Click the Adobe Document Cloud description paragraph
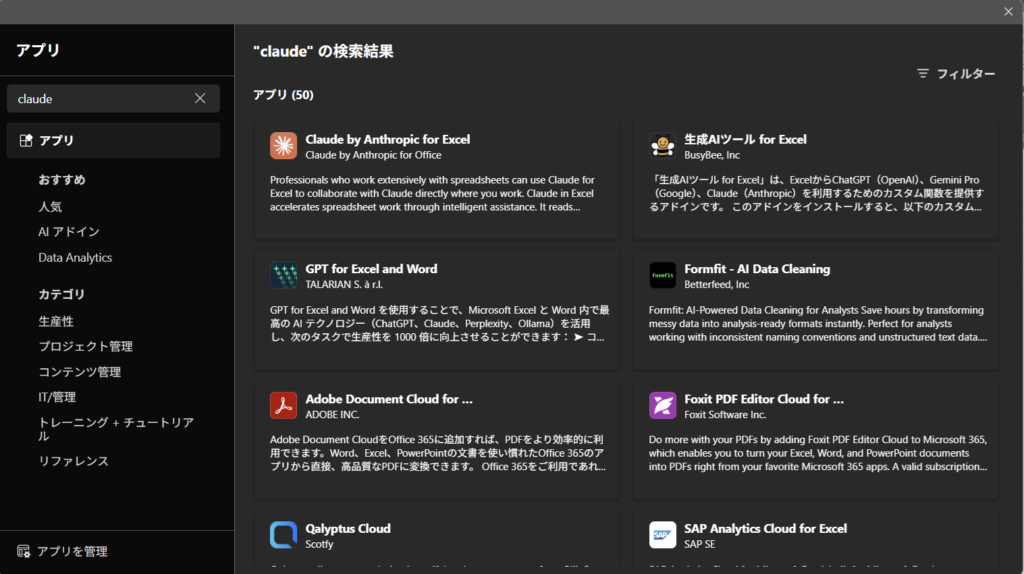Viewport: 1024px width, 574px height. point(438,453)
